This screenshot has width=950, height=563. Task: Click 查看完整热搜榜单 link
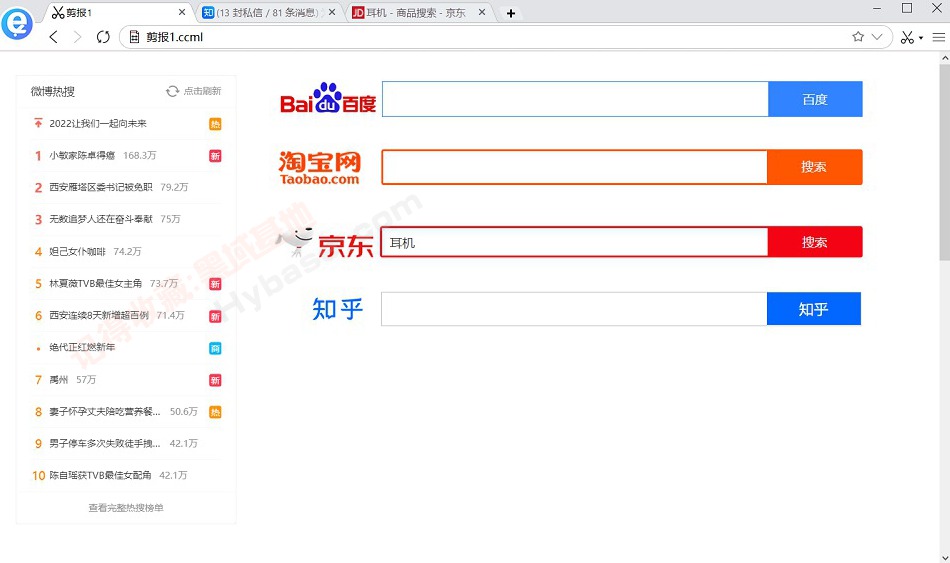click(x=126, y=508)
